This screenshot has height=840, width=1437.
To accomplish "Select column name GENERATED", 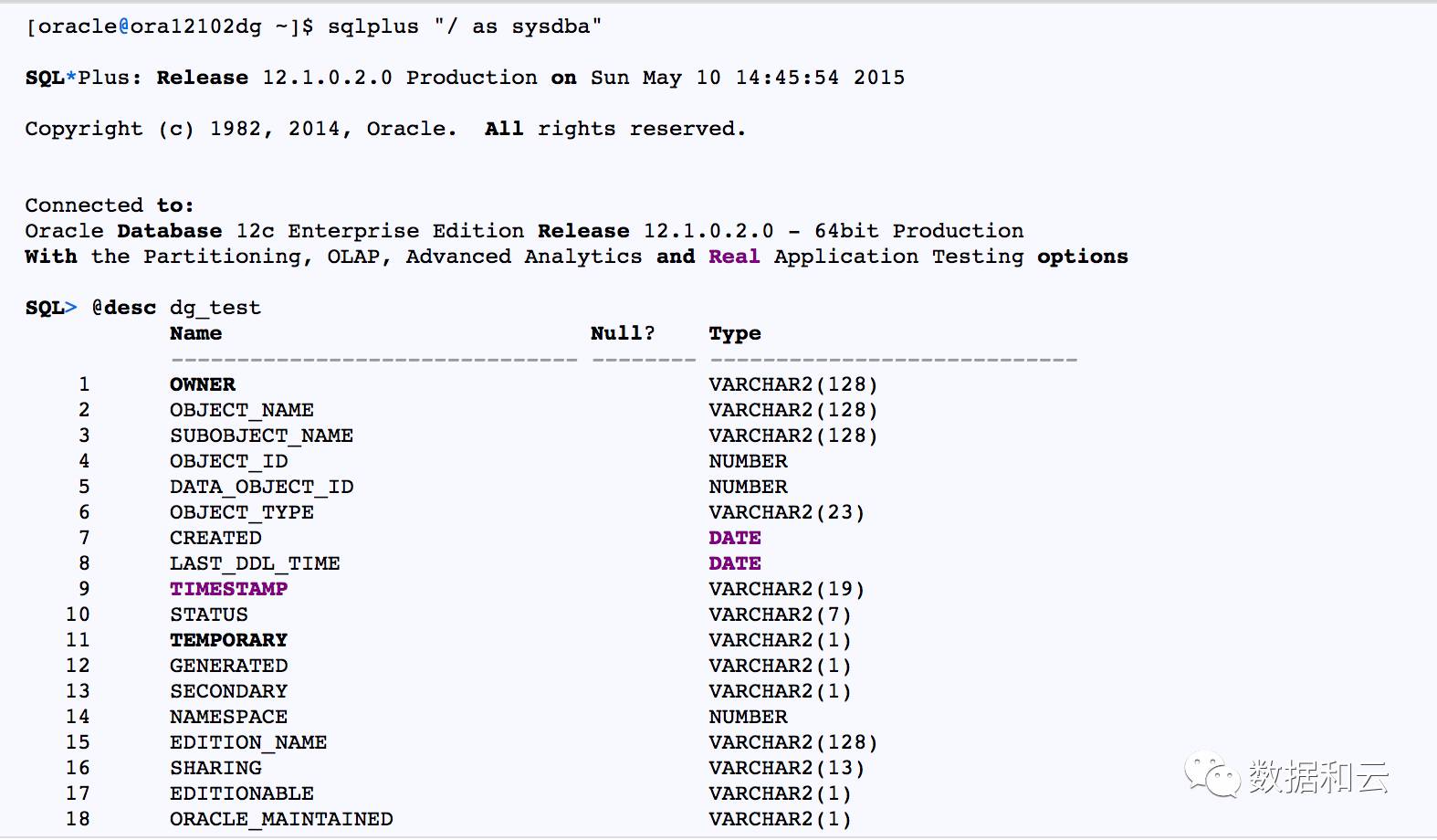I will 228,666.
